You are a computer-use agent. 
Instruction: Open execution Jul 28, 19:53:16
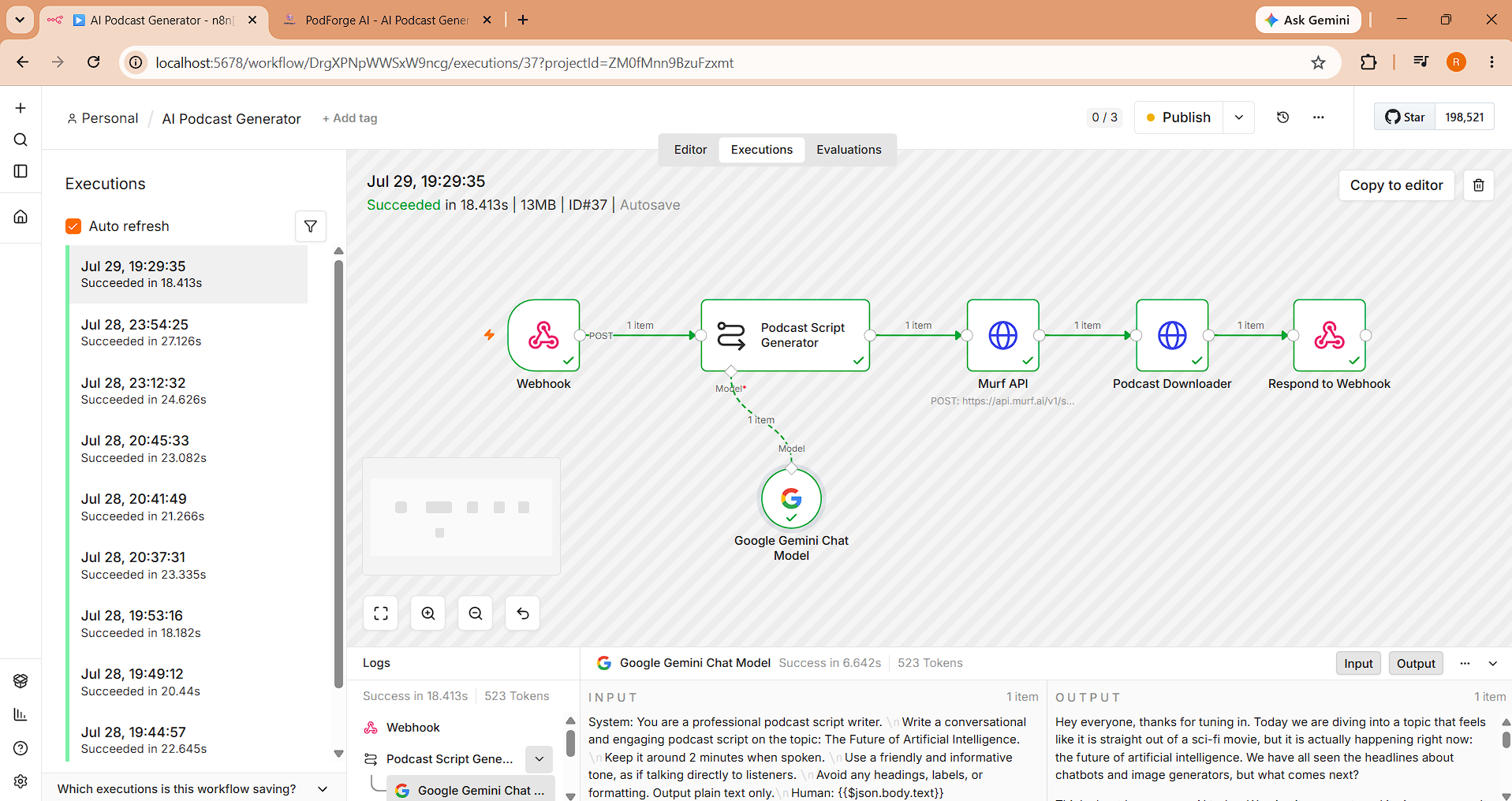point(188,624)
